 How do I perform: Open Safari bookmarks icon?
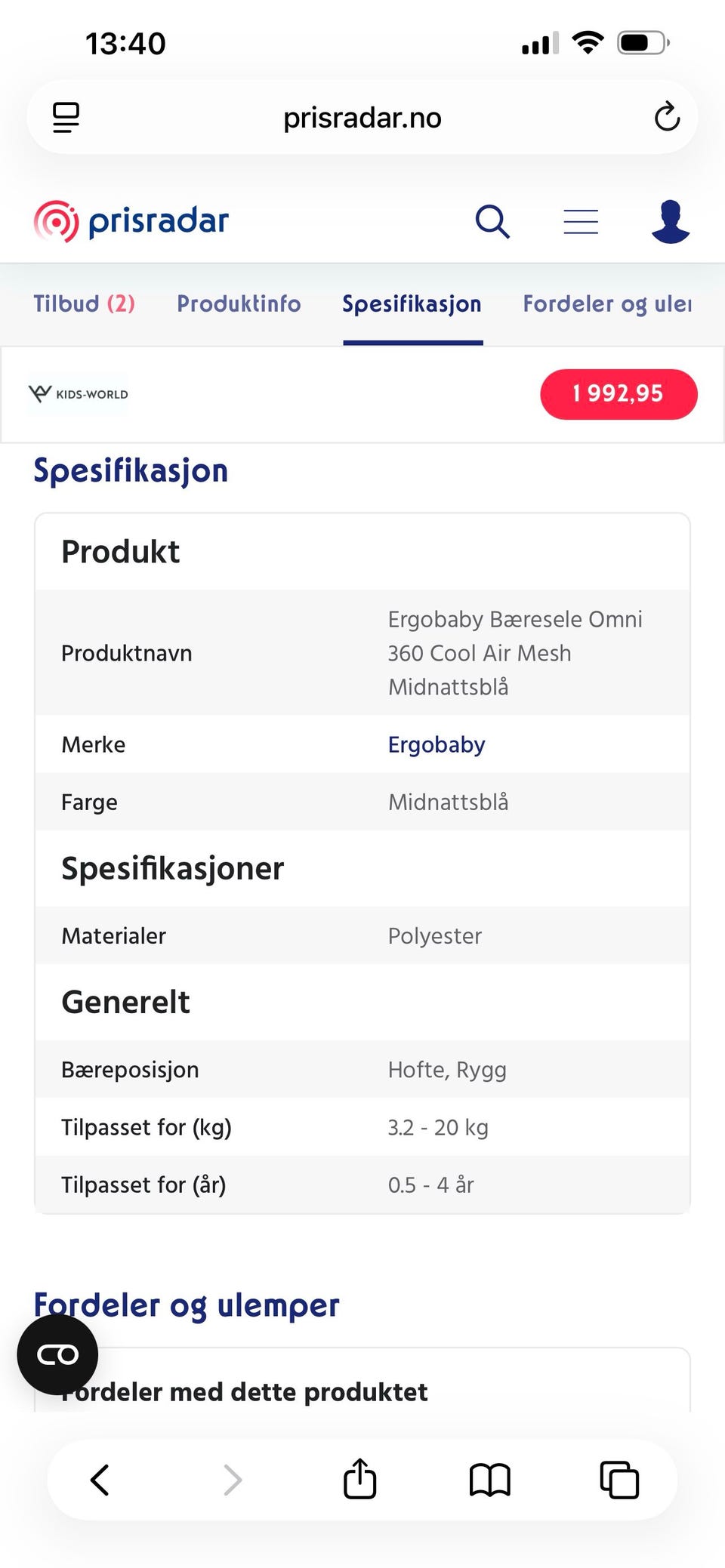click(x=490, y=1480)
